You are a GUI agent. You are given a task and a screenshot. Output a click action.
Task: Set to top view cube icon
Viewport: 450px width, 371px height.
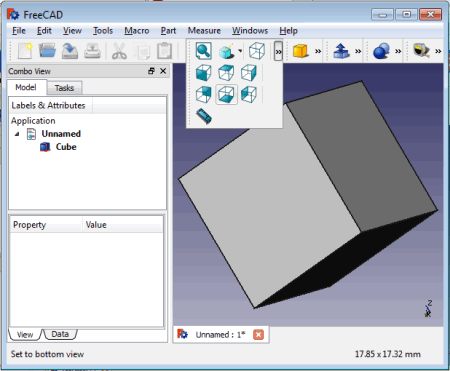point(226,72)
